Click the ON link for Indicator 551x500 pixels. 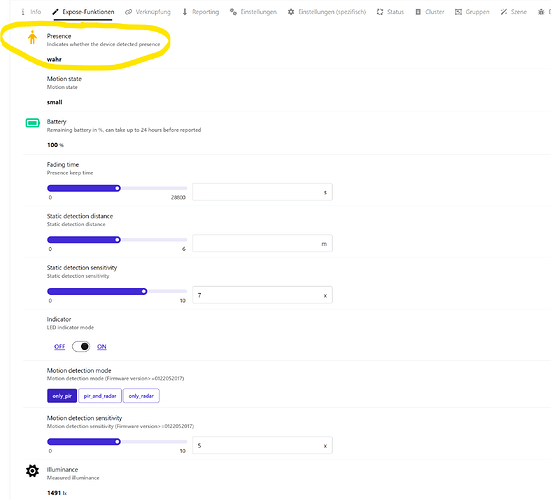click(x=102, y=347)
